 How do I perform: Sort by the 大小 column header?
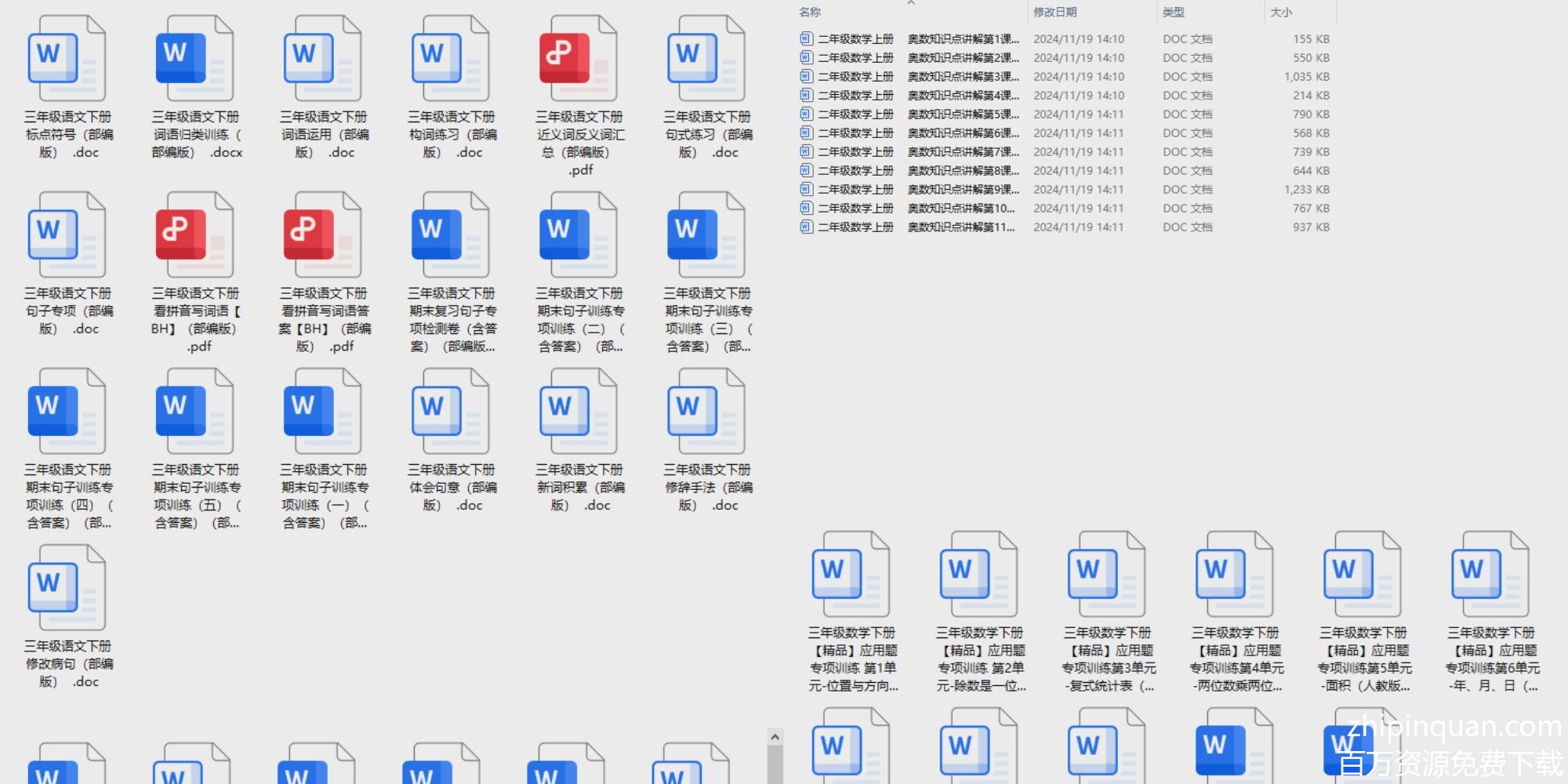(1281, 13)
